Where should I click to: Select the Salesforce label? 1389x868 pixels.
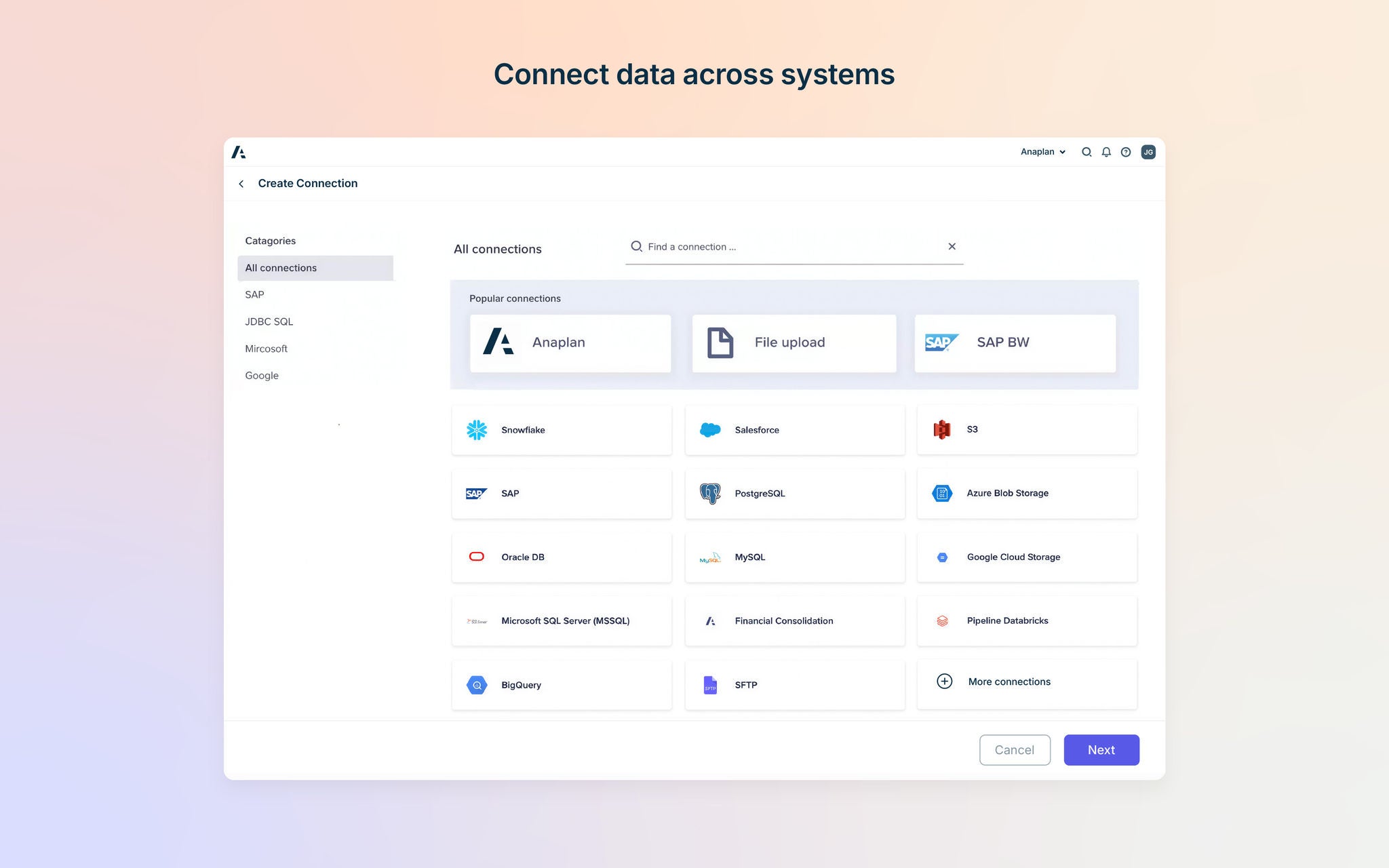757,430
